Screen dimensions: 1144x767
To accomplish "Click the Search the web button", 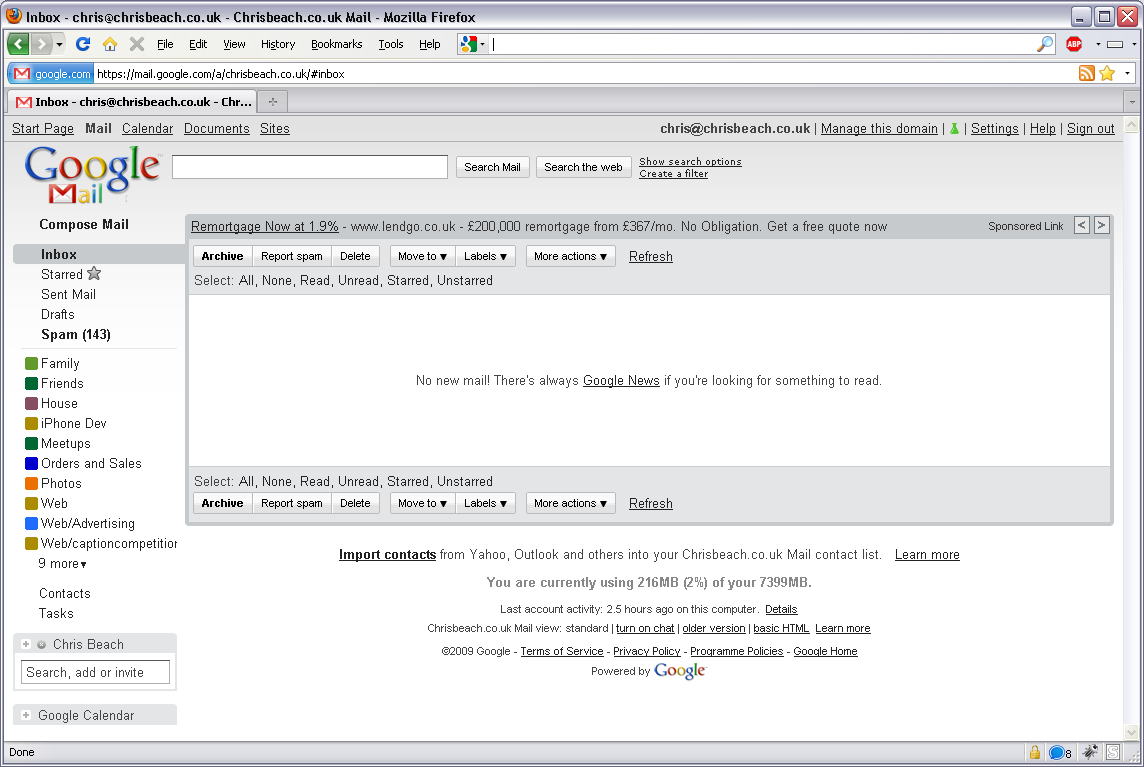I will [584, 167].
